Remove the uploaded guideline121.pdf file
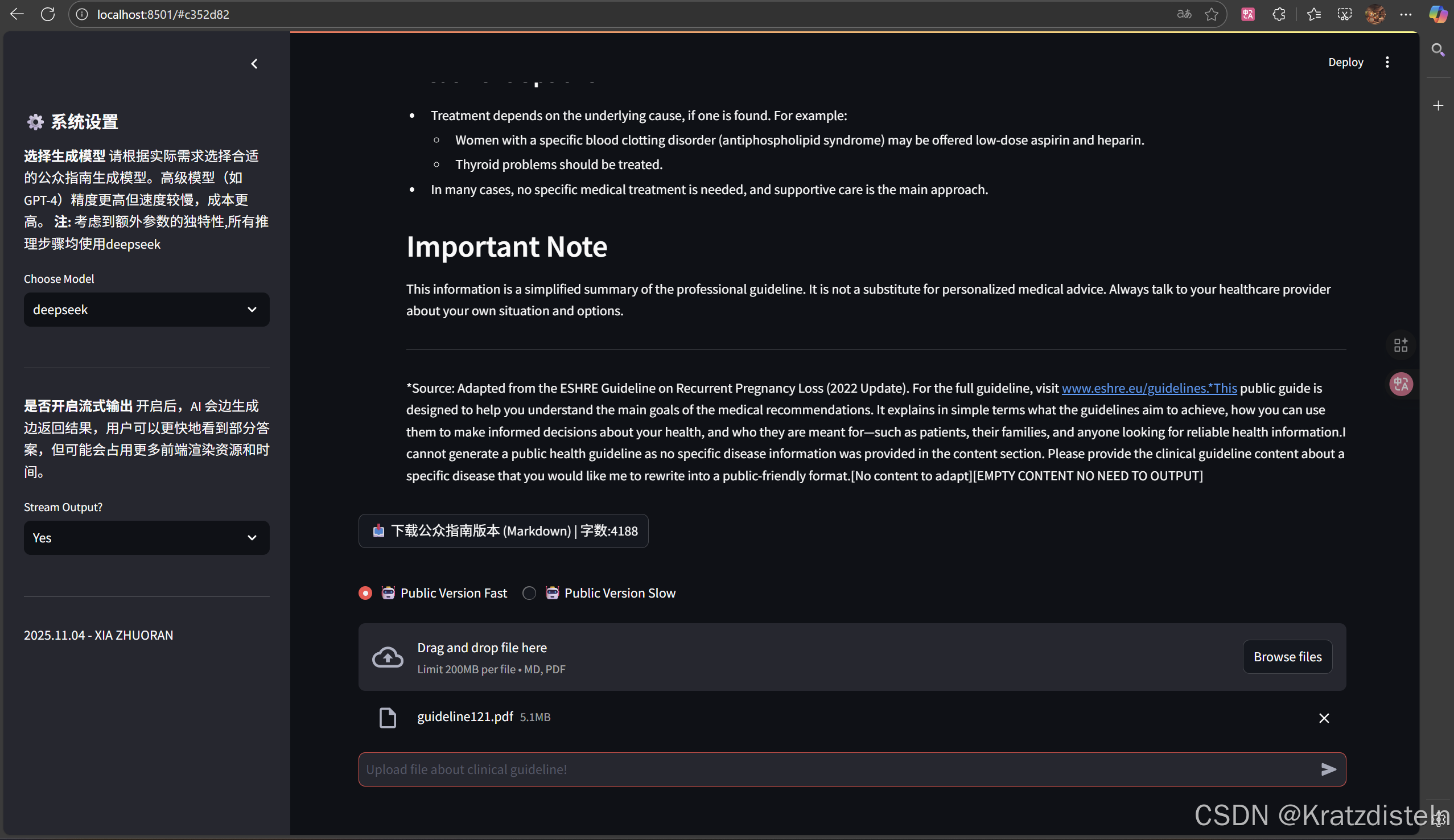 pos(1324,718)
